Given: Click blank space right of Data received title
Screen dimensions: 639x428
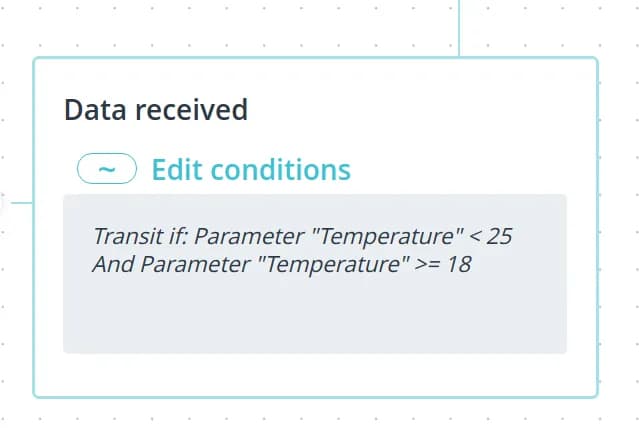Looking at the screenshot, I should [x=420, y=110].
